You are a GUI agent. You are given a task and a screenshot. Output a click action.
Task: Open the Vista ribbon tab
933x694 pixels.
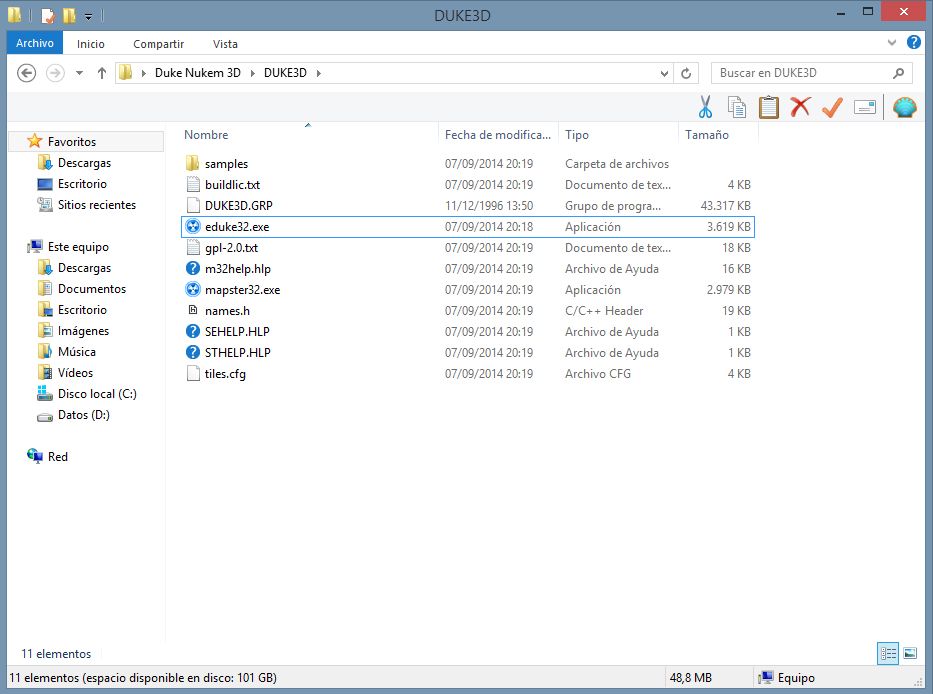(x=225, y=44)
